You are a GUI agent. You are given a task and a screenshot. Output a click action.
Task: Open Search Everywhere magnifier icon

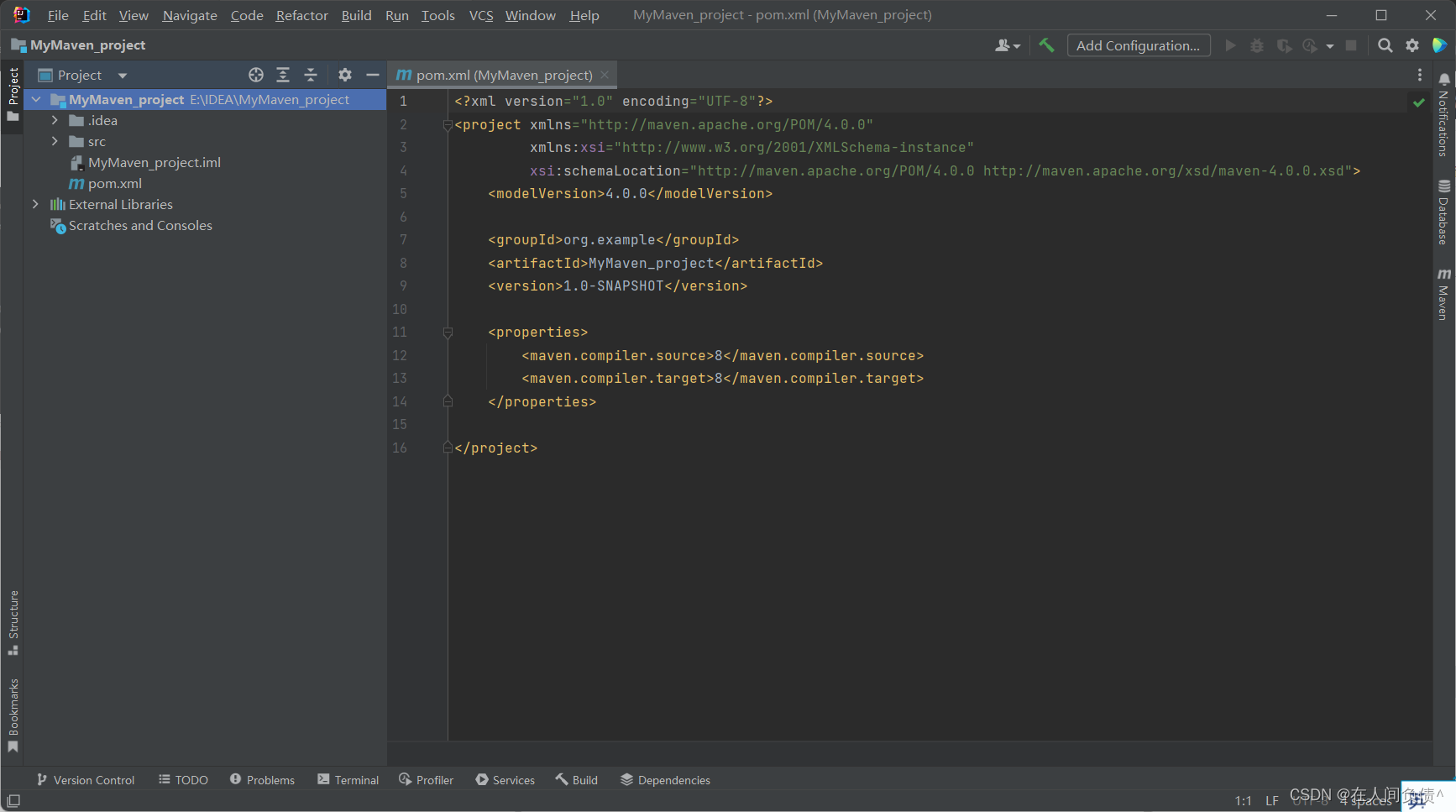click(x=1385, y=45)
